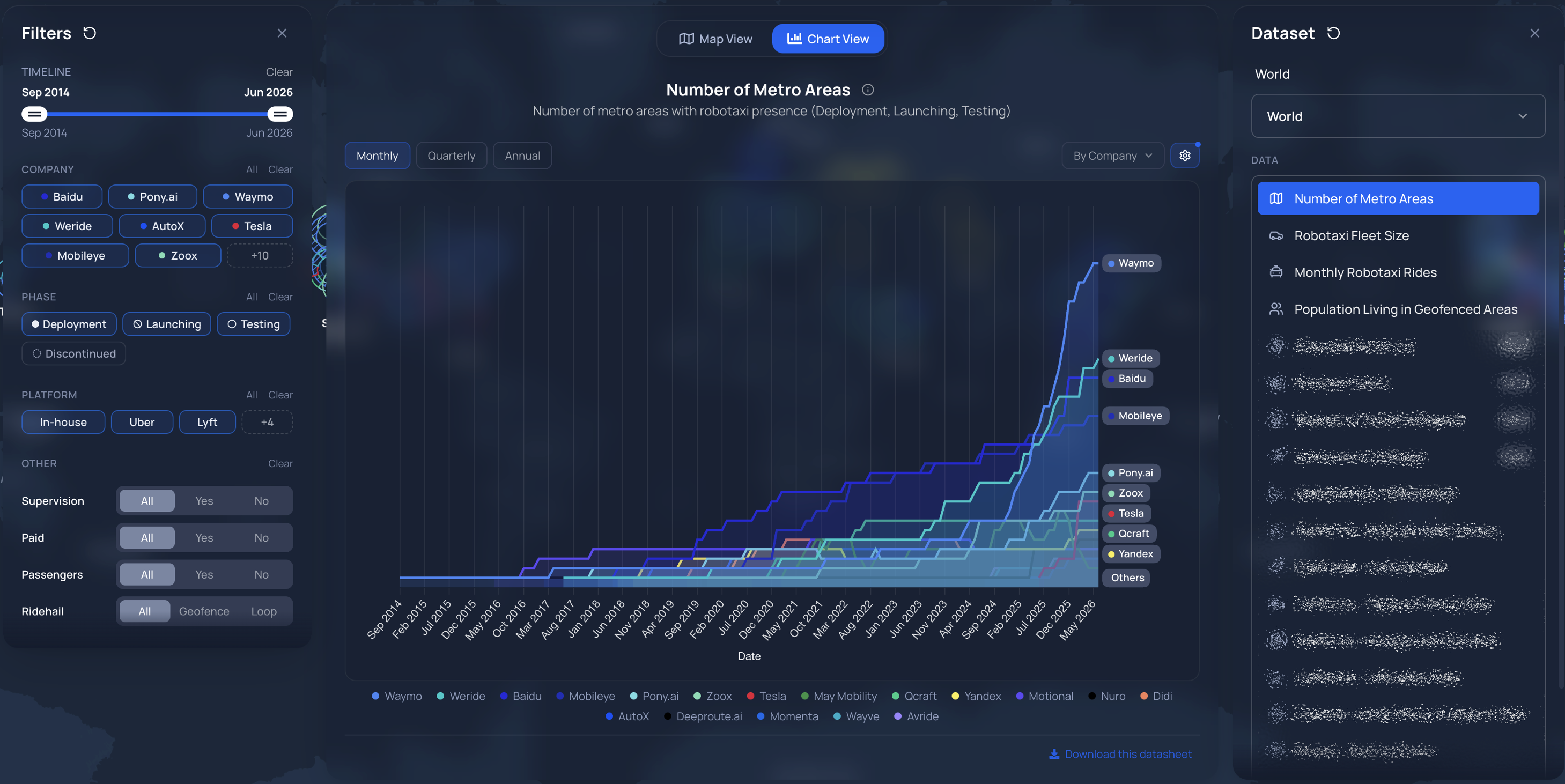The width and height of the screenshot is (1565, 784).
Task: Toggle the Baidu company filter
Action: click(x=62, y=197)
